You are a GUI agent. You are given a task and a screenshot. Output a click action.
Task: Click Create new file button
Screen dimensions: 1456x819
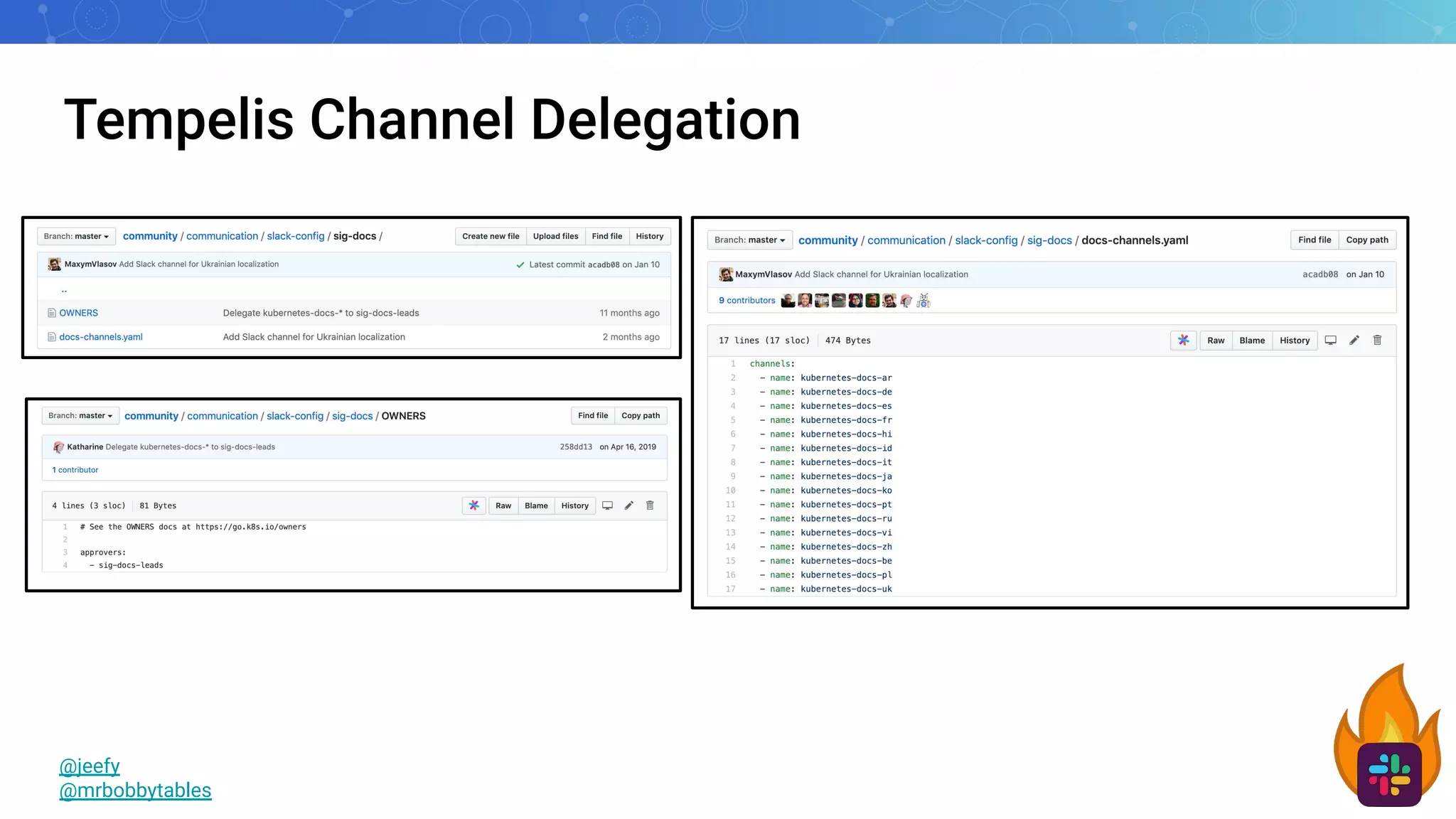click(x=491, y=236)
